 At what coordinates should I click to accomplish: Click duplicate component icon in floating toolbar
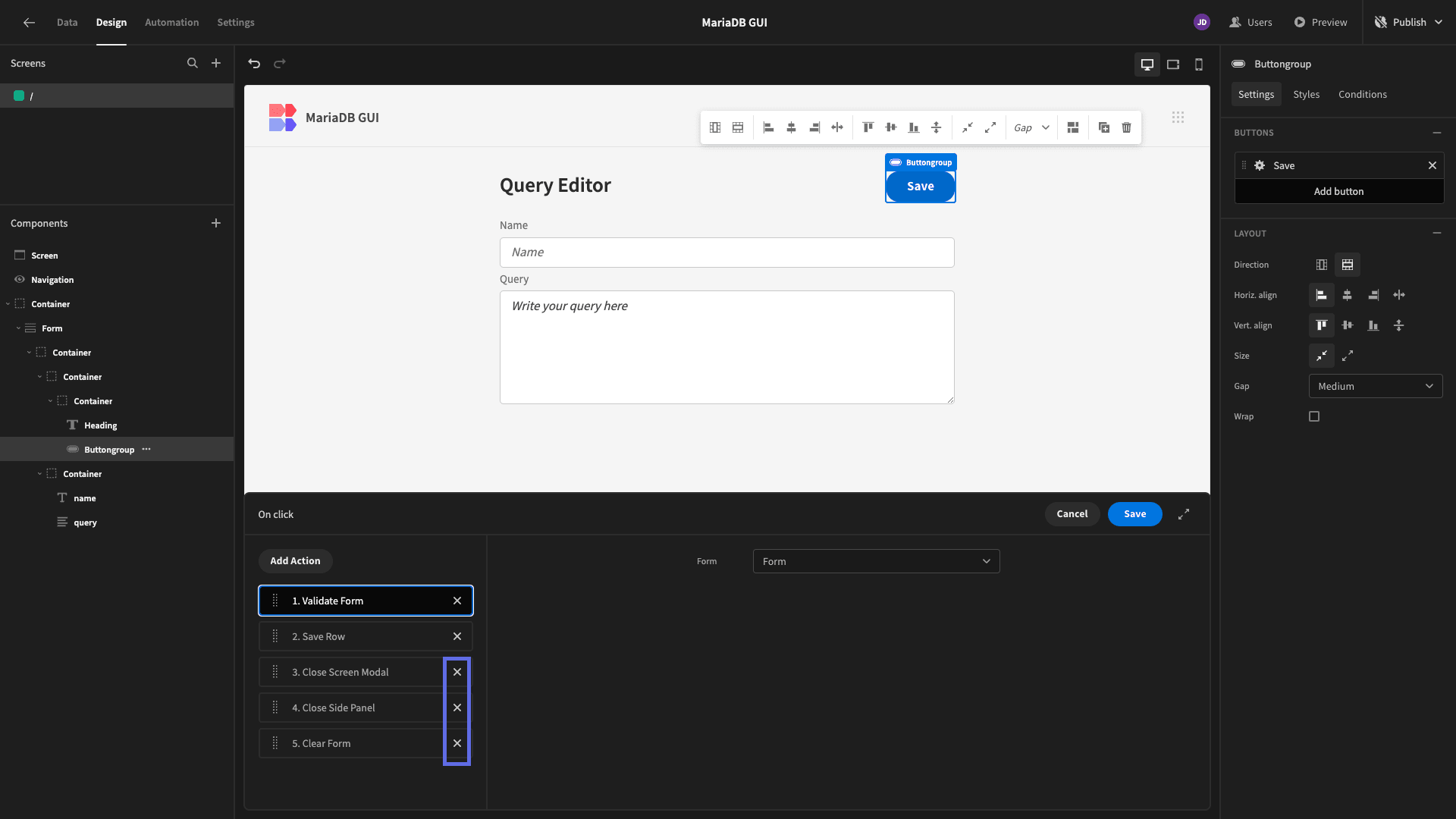pos(1104,127)
